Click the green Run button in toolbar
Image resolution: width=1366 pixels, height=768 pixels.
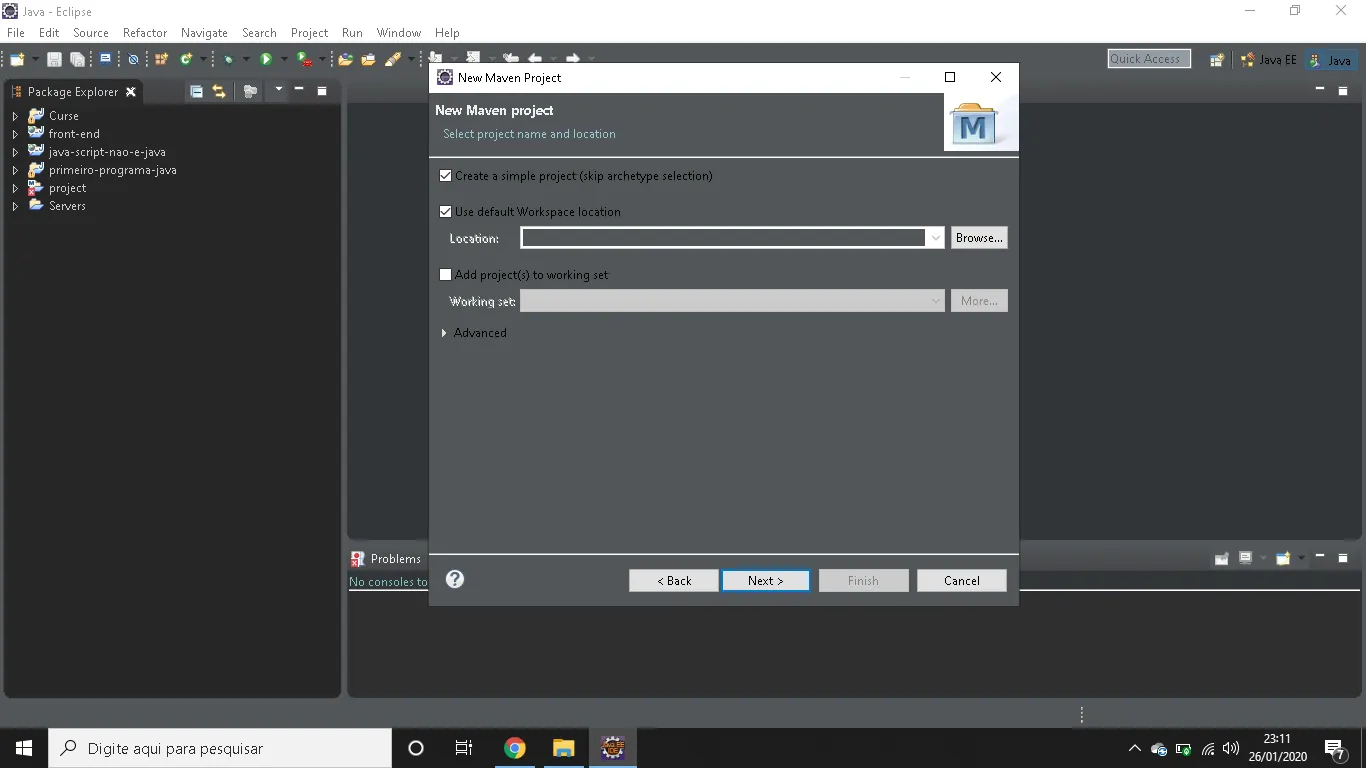266,60
